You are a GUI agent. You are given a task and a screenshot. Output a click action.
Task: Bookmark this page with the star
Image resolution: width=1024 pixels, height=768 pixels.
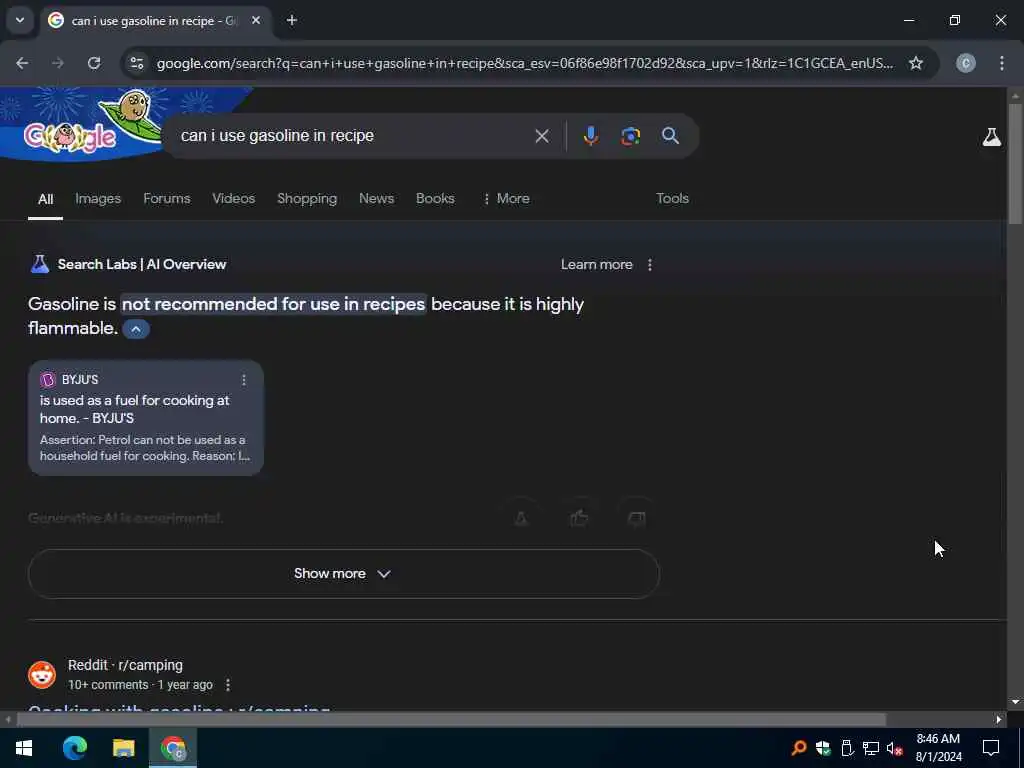[x=916, y=63]
